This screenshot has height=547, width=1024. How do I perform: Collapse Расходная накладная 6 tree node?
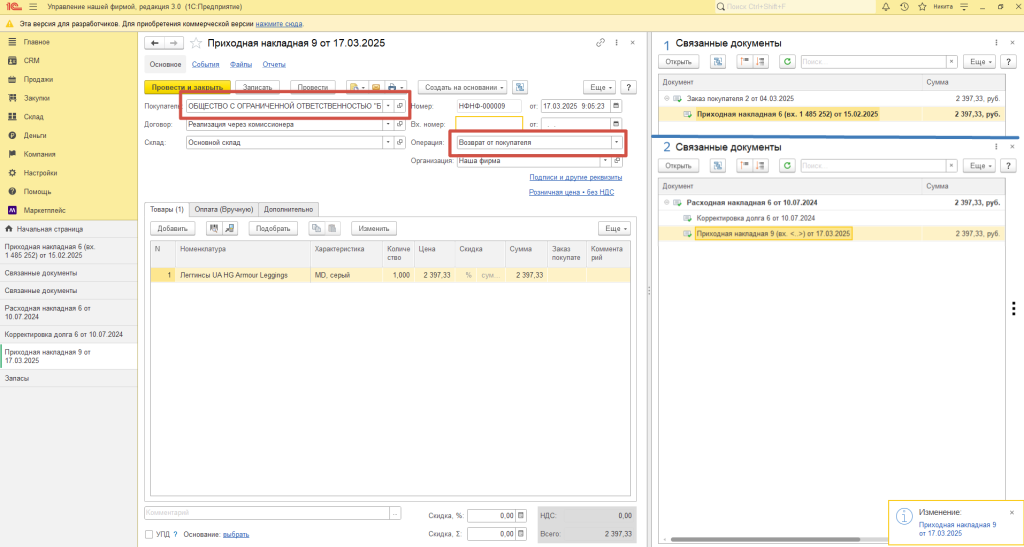pyautogui.click(x=667, y=203)
